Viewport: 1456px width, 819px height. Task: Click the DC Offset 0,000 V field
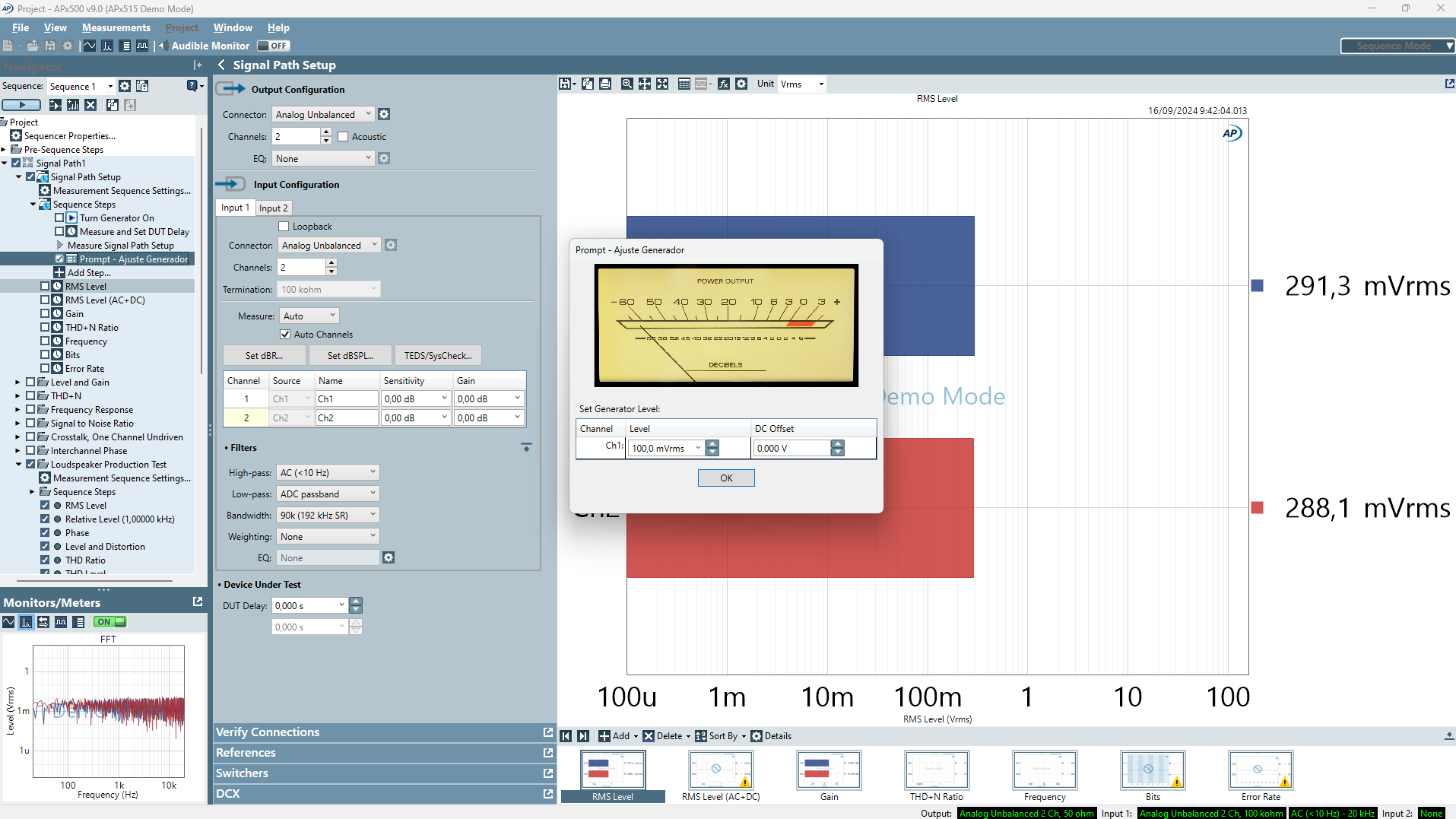pyautogui.click(x=791, y=448)
